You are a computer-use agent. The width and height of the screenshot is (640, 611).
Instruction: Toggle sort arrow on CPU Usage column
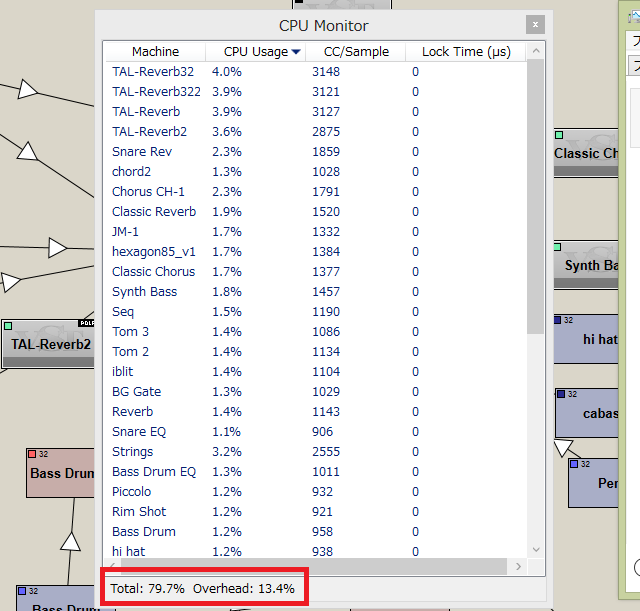pos(295,52)
